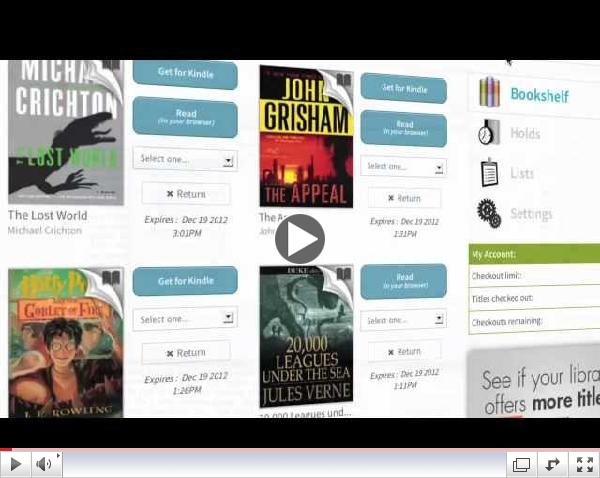
Task: Switch to fullscreen with the expand icon
Action: (584, 465)
